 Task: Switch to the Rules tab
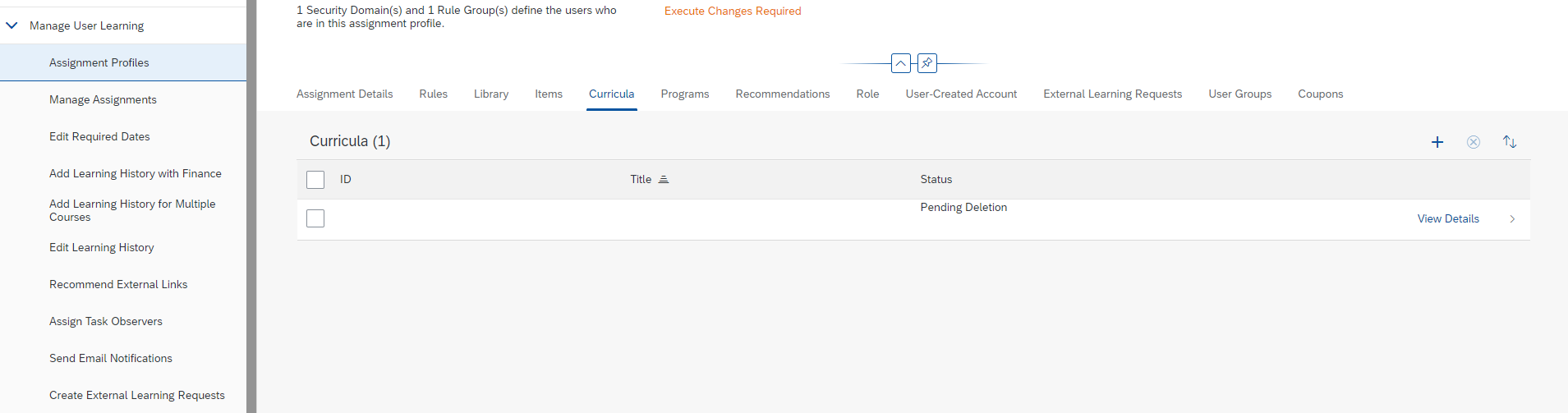(x=434, y=94)
